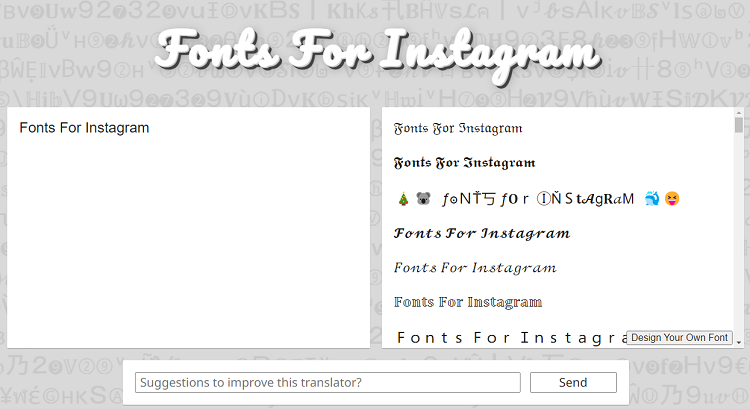
Task: Focus the suggestions input field
Action: [328, 382]
